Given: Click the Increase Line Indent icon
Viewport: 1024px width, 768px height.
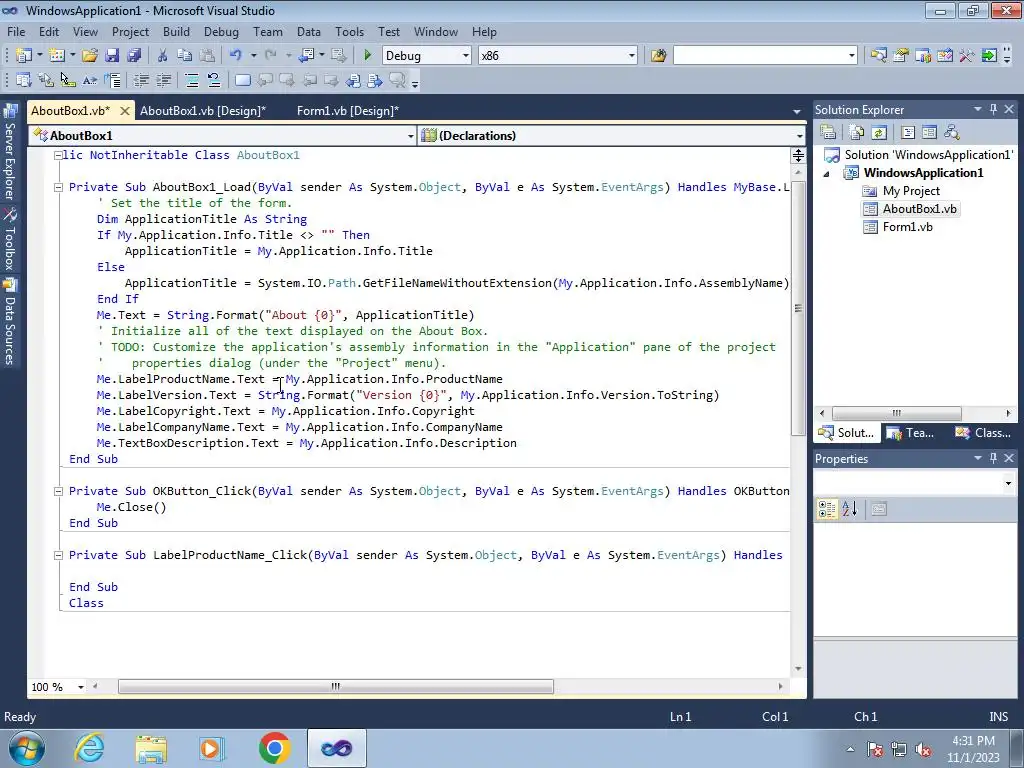Looking at the screenshot, I should coord(163,80).
